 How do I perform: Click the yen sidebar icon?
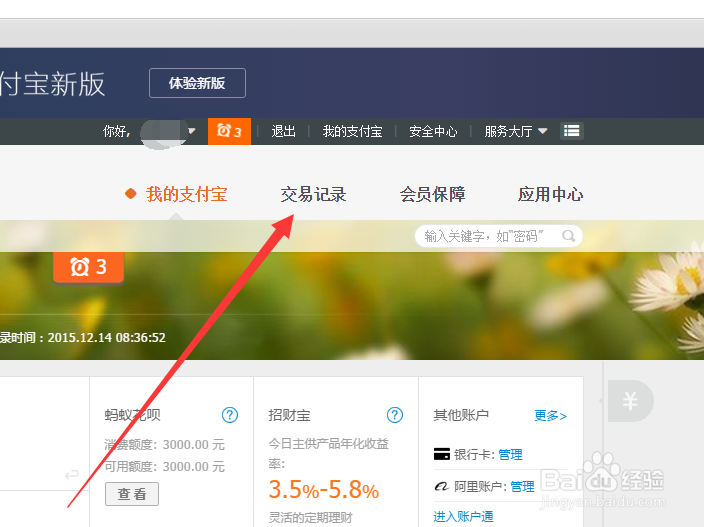(x=629, y=401)
